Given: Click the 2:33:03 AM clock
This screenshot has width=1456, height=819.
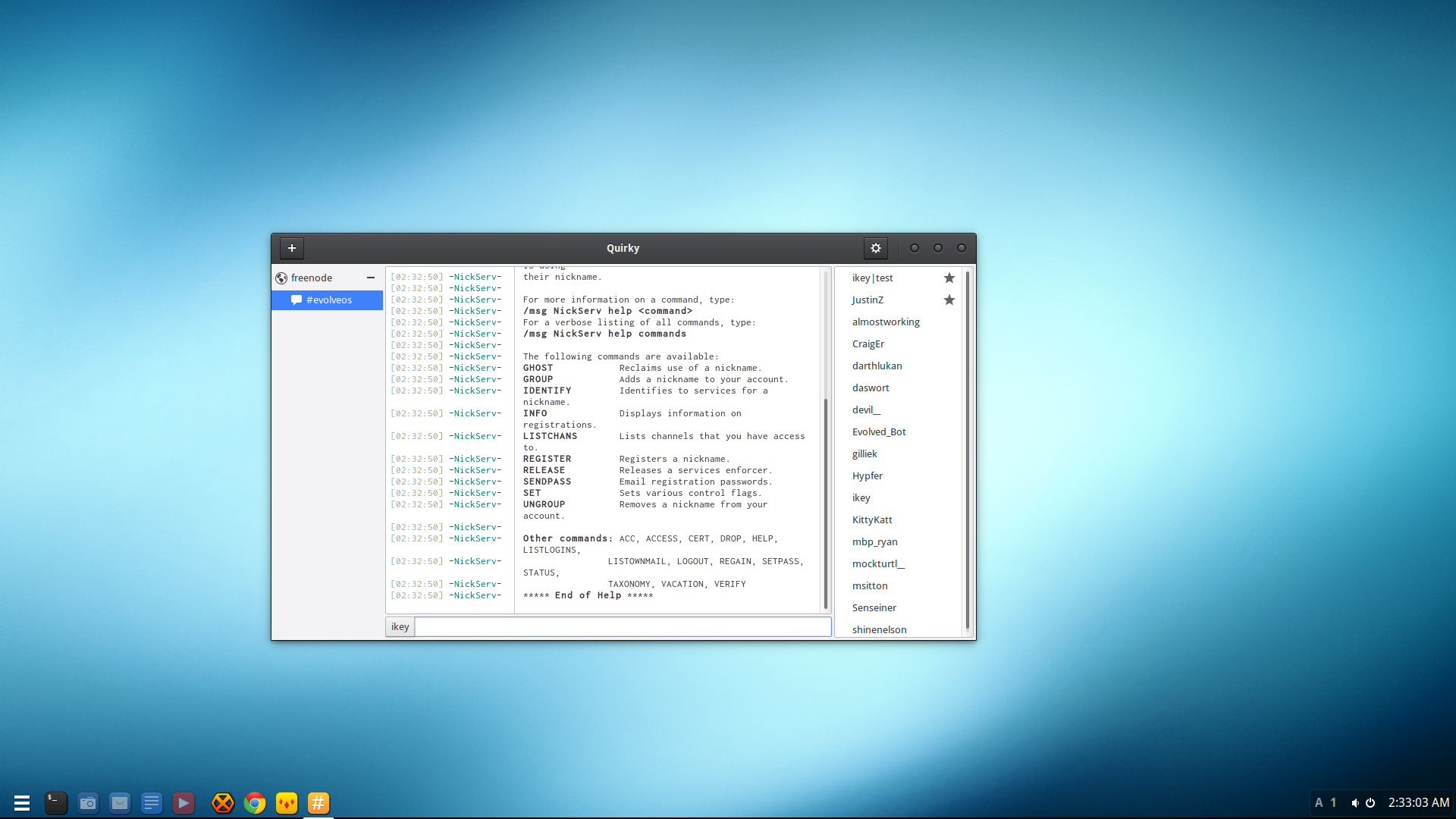Looking at the screenshot, I should pyautogui.click(x=1419, y=802).
